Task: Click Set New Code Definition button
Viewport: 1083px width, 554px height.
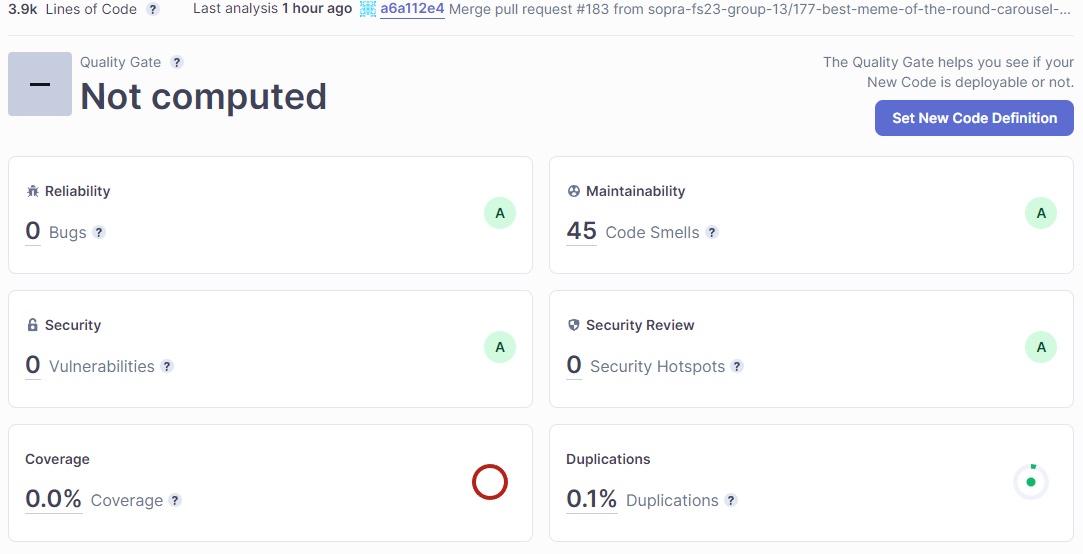Action: click(974, 118)
